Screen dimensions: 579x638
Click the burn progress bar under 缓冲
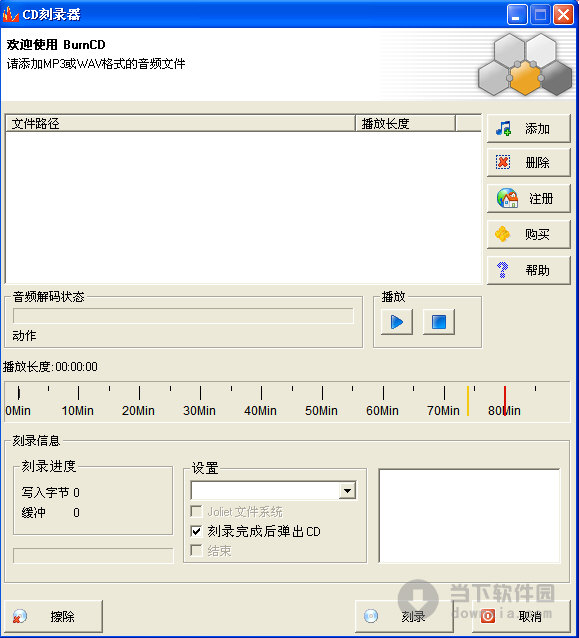[93, 555]
